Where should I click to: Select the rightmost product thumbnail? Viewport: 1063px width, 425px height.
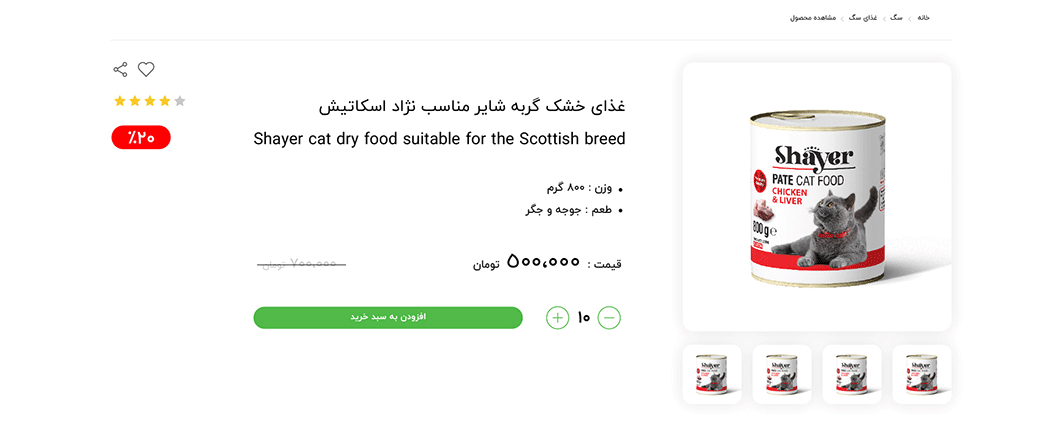(921, 375)
